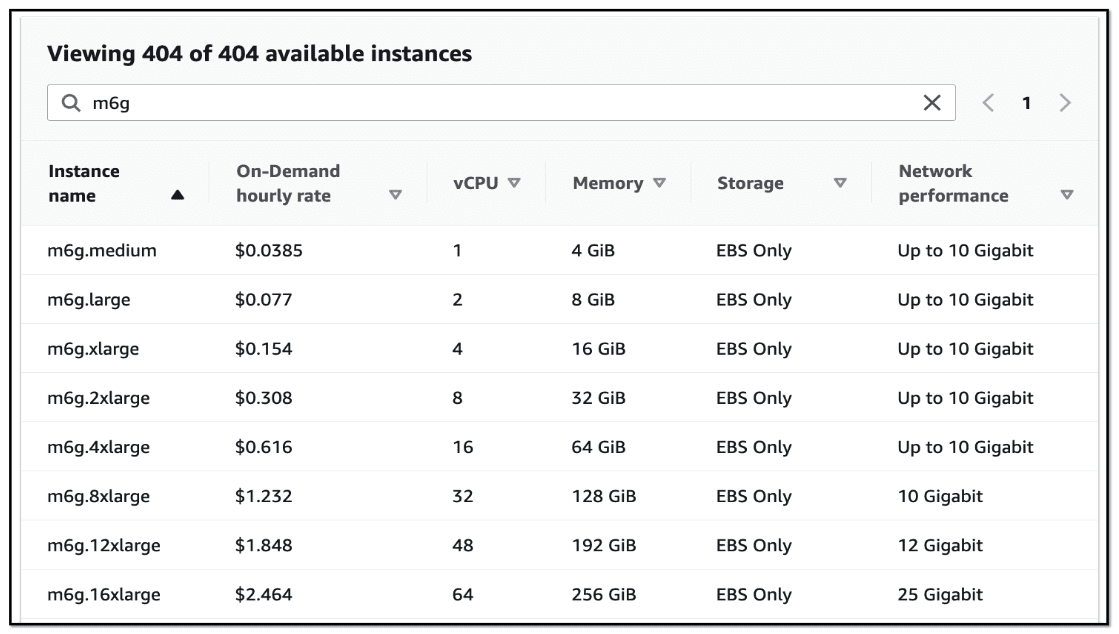This screenshot has height=634, width=1119.
Task: Click the 8 GiB memory value
Action: 593,300
